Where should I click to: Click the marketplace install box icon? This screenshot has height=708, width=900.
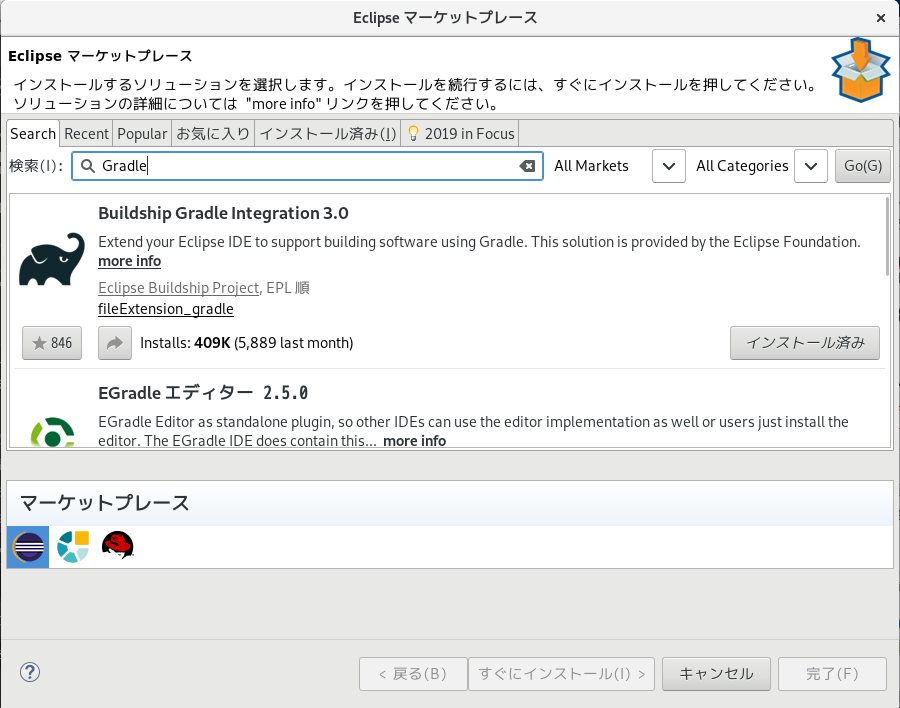tap(860, 70)
